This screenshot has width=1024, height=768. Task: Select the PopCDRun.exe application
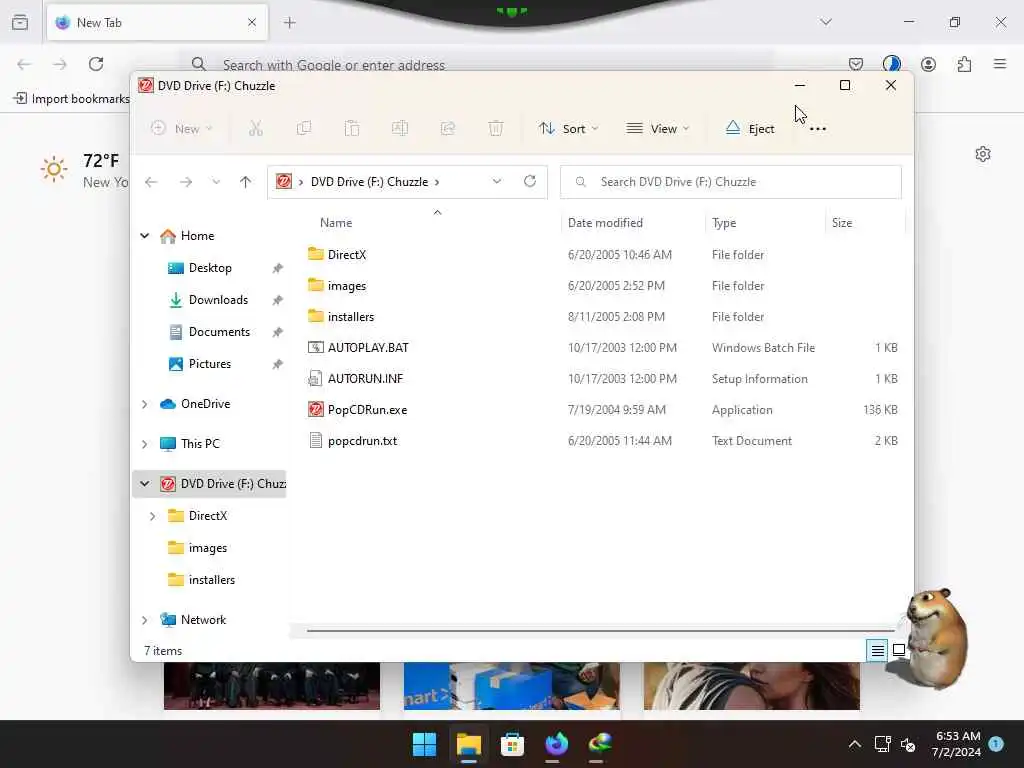[x=367, y=409]
